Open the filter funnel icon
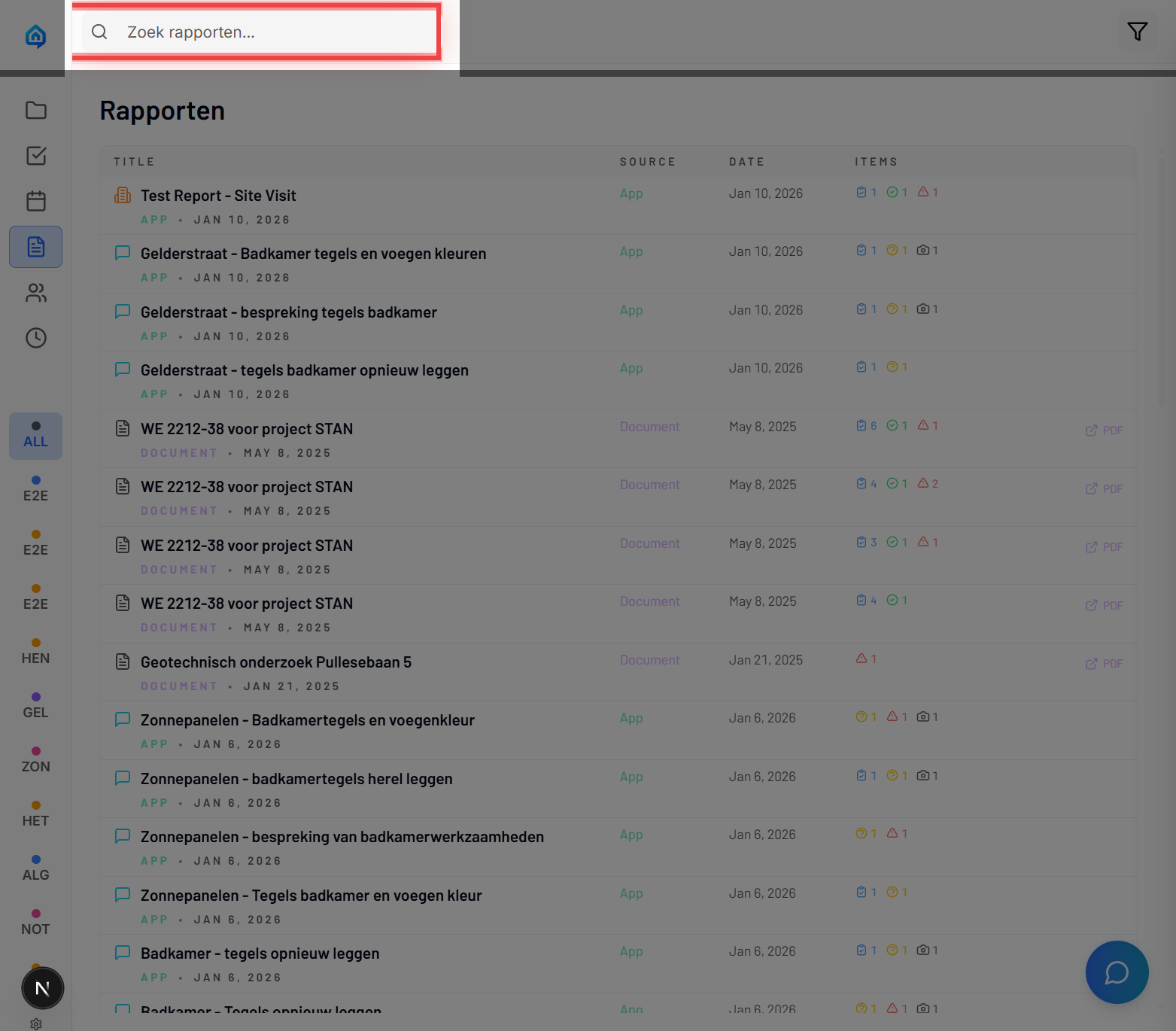The height and width of the screenshot is (1031, 1176). (x=1137, y=32)
